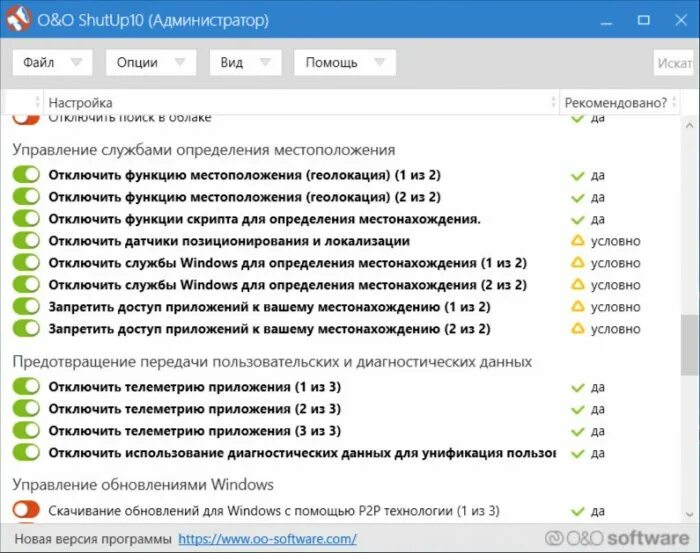Click the scrollbar down arrow
Viewport: 700px width, 553px height.
pos(689,514)
